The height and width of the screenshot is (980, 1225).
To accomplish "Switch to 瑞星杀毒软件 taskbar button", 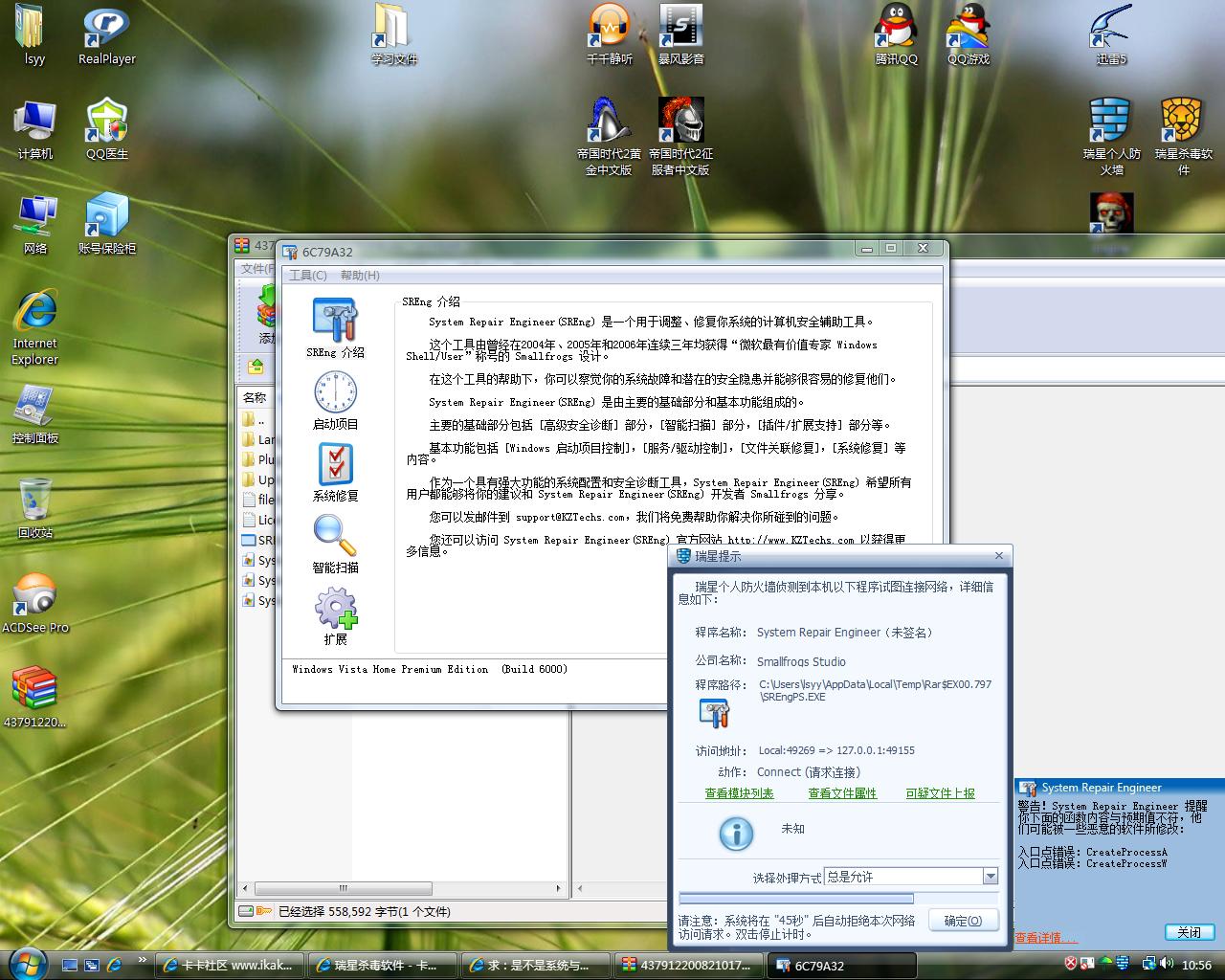I will coord(381,965).
